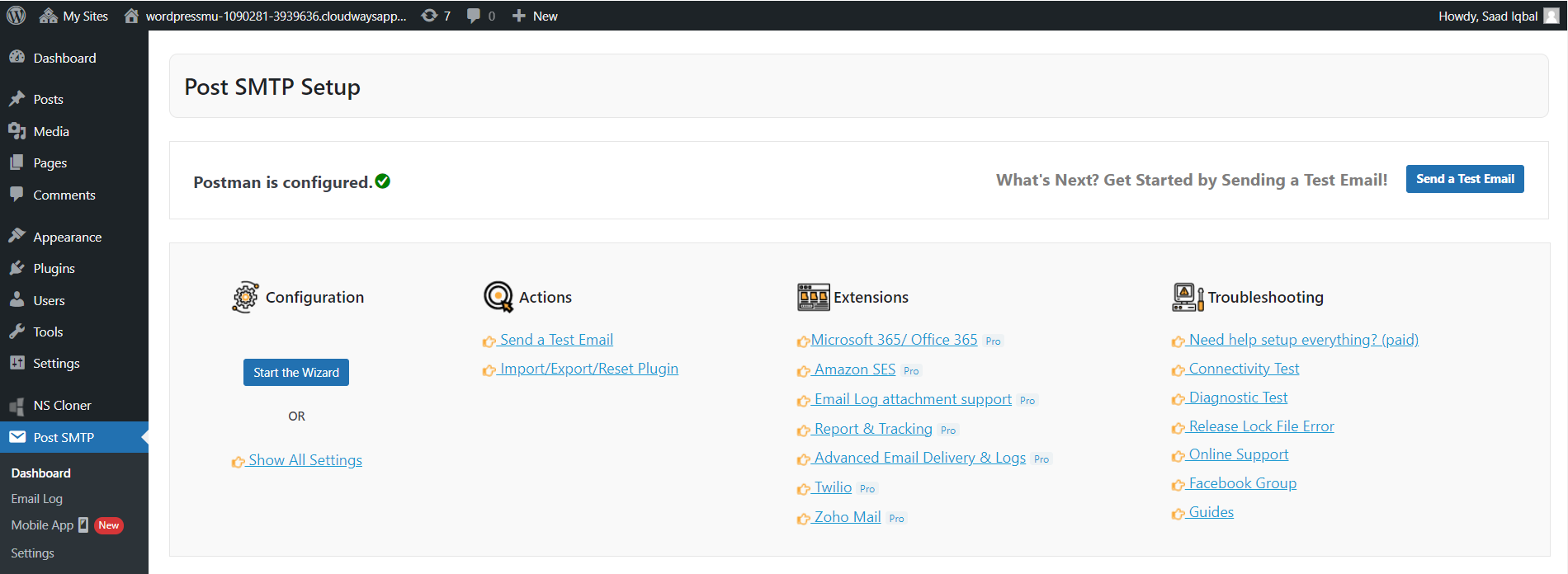Viewport: 1568px width, 574px height.
Task: Click the green configured checkmark icon
Action: pos(383,181)
